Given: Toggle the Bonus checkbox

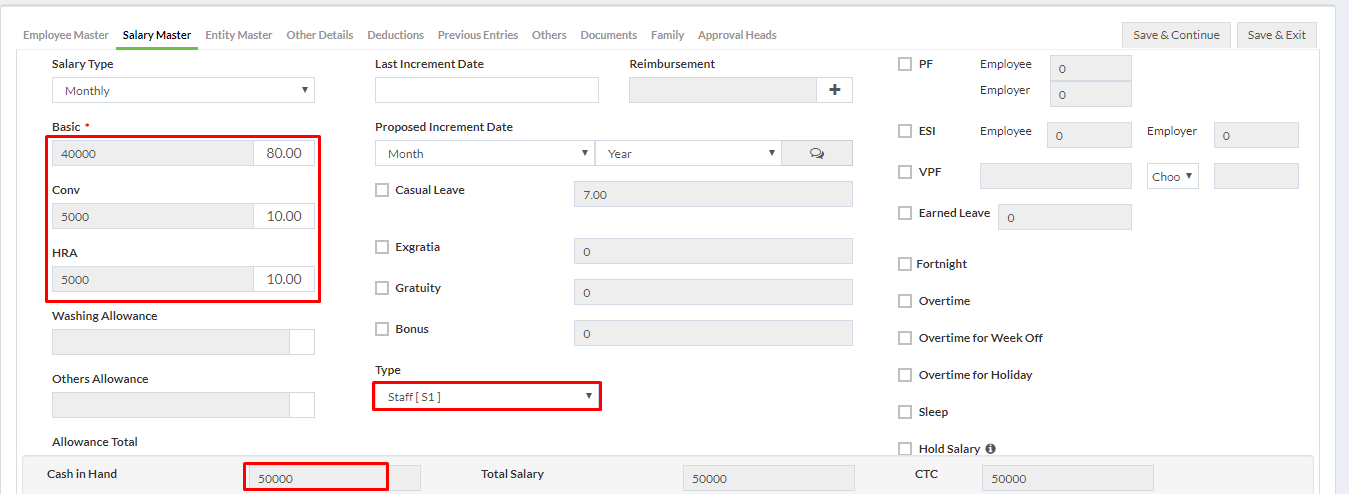Looking at the screenshot, I should coord(382,329).
